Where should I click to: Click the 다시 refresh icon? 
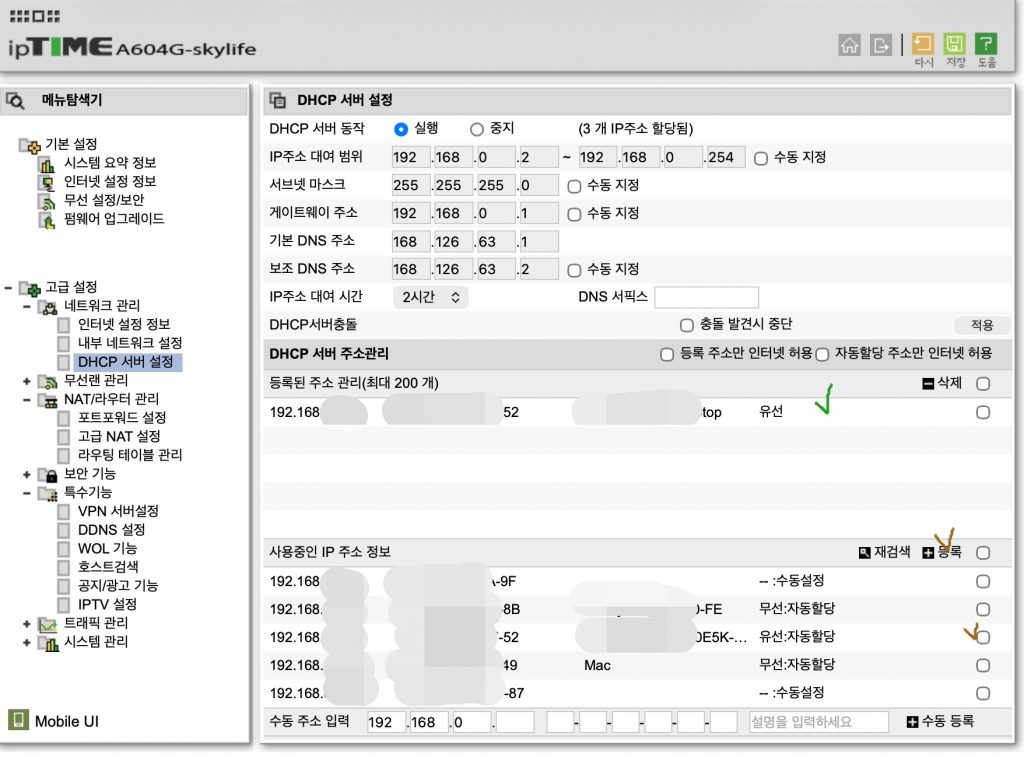(x=923, y=44)
